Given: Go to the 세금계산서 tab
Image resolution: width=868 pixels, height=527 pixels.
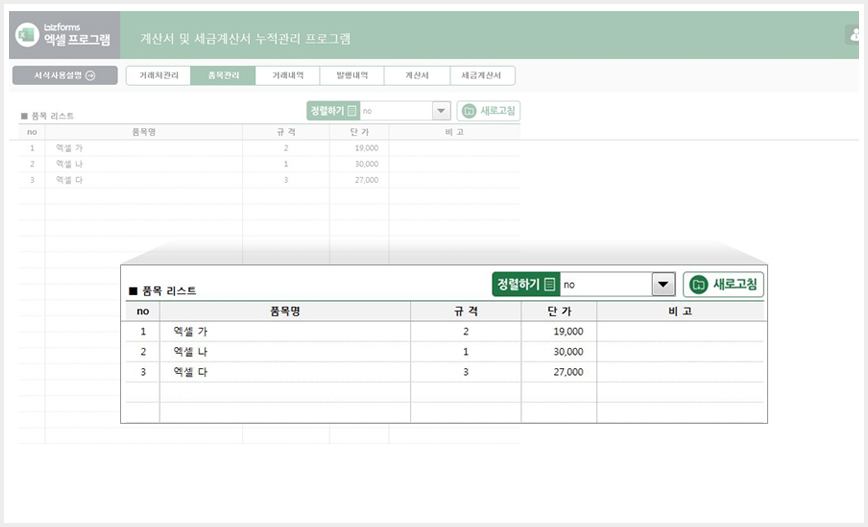Looking at the screenshot, I should pyautogui.click(x=482, y=75).
